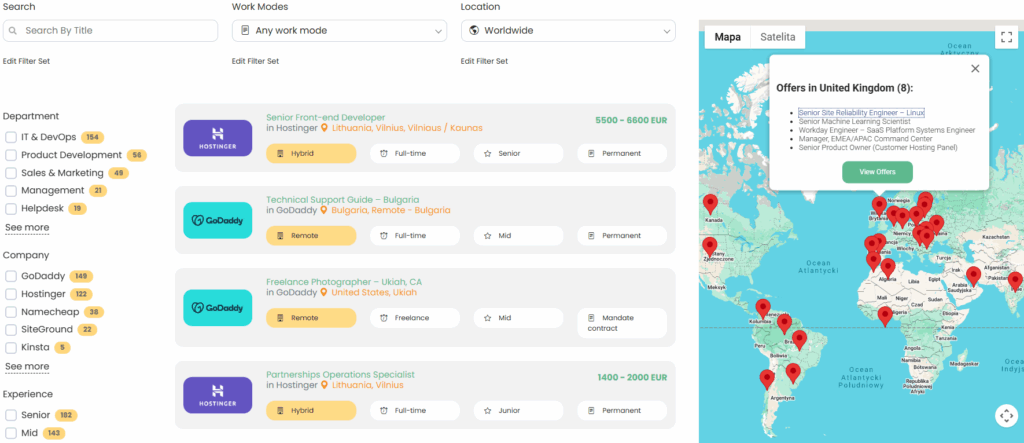Select the Senior experience checkbox
This screenshot has height=443, width=1024.
[10, 415]
